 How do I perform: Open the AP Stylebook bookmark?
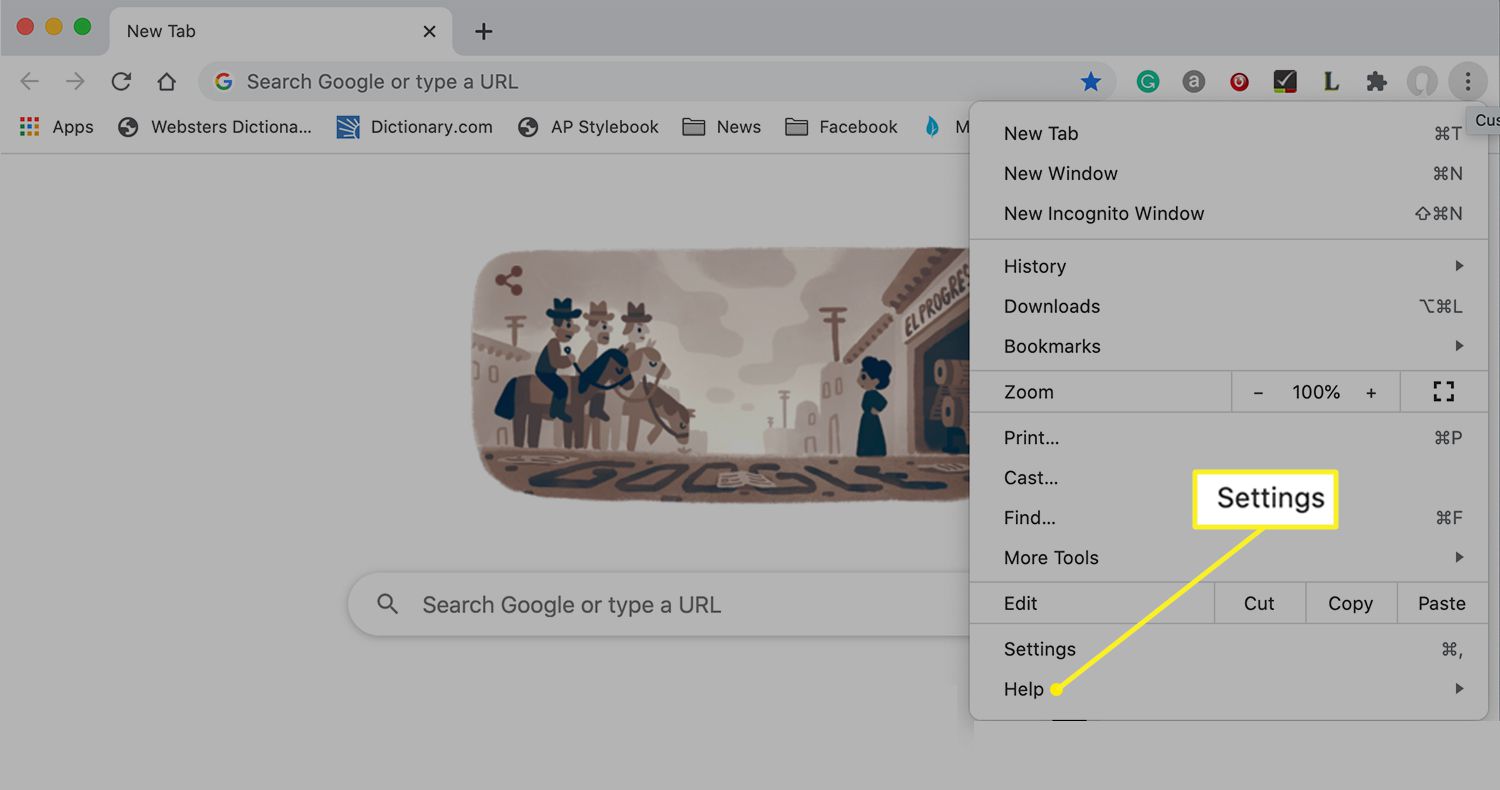(588, 127)
